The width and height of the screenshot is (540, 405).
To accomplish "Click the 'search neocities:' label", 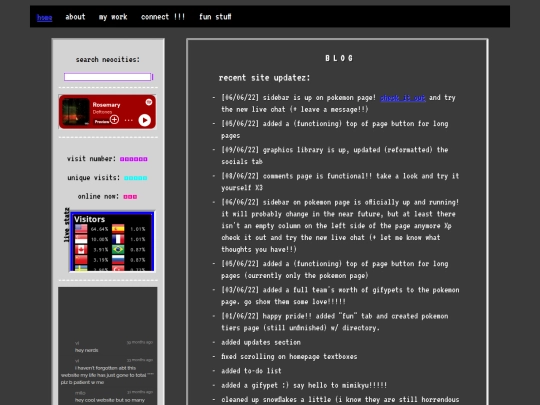I will click(x=108, y=60).
